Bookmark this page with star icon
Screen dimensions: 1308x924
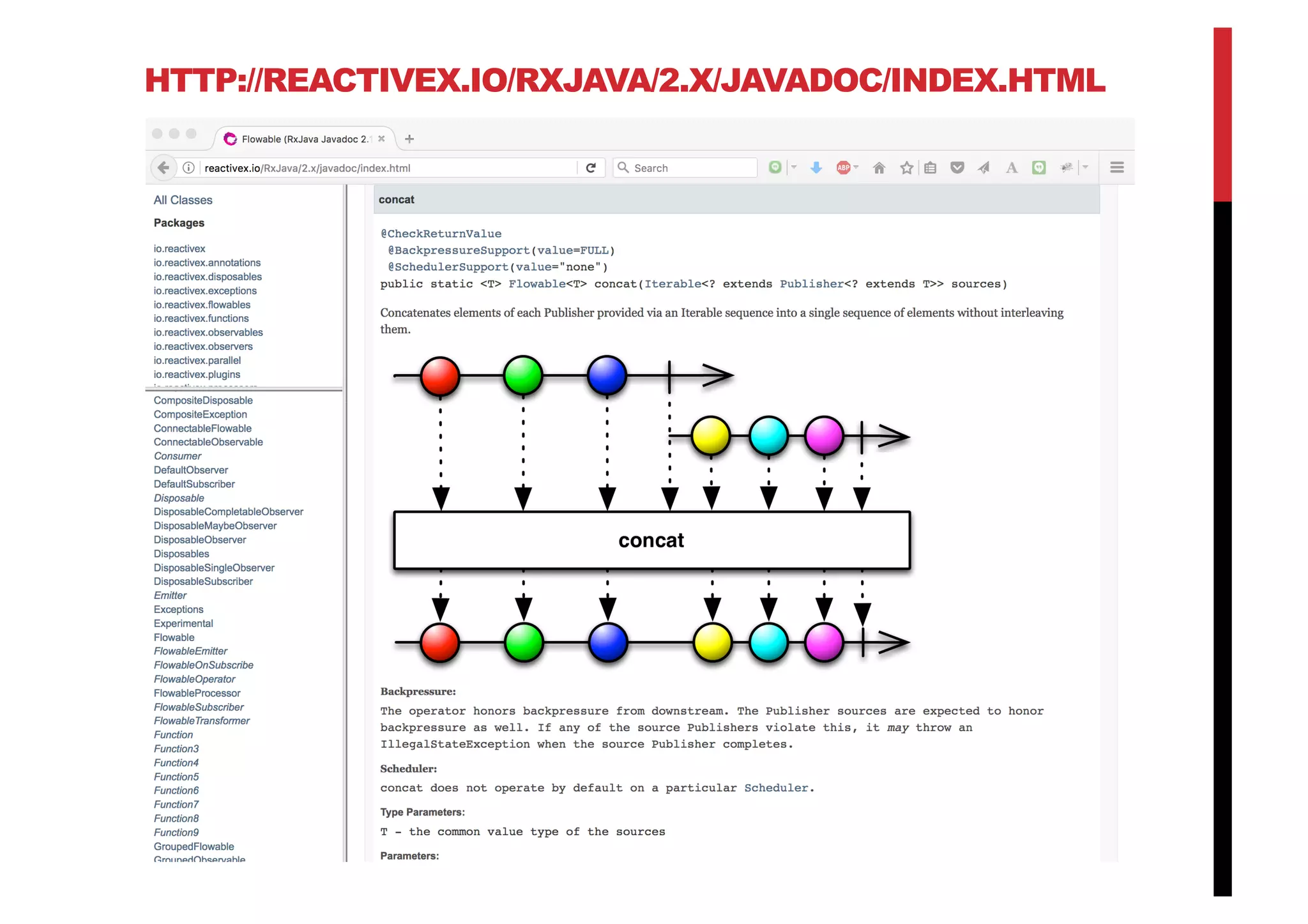pos(906,168)
